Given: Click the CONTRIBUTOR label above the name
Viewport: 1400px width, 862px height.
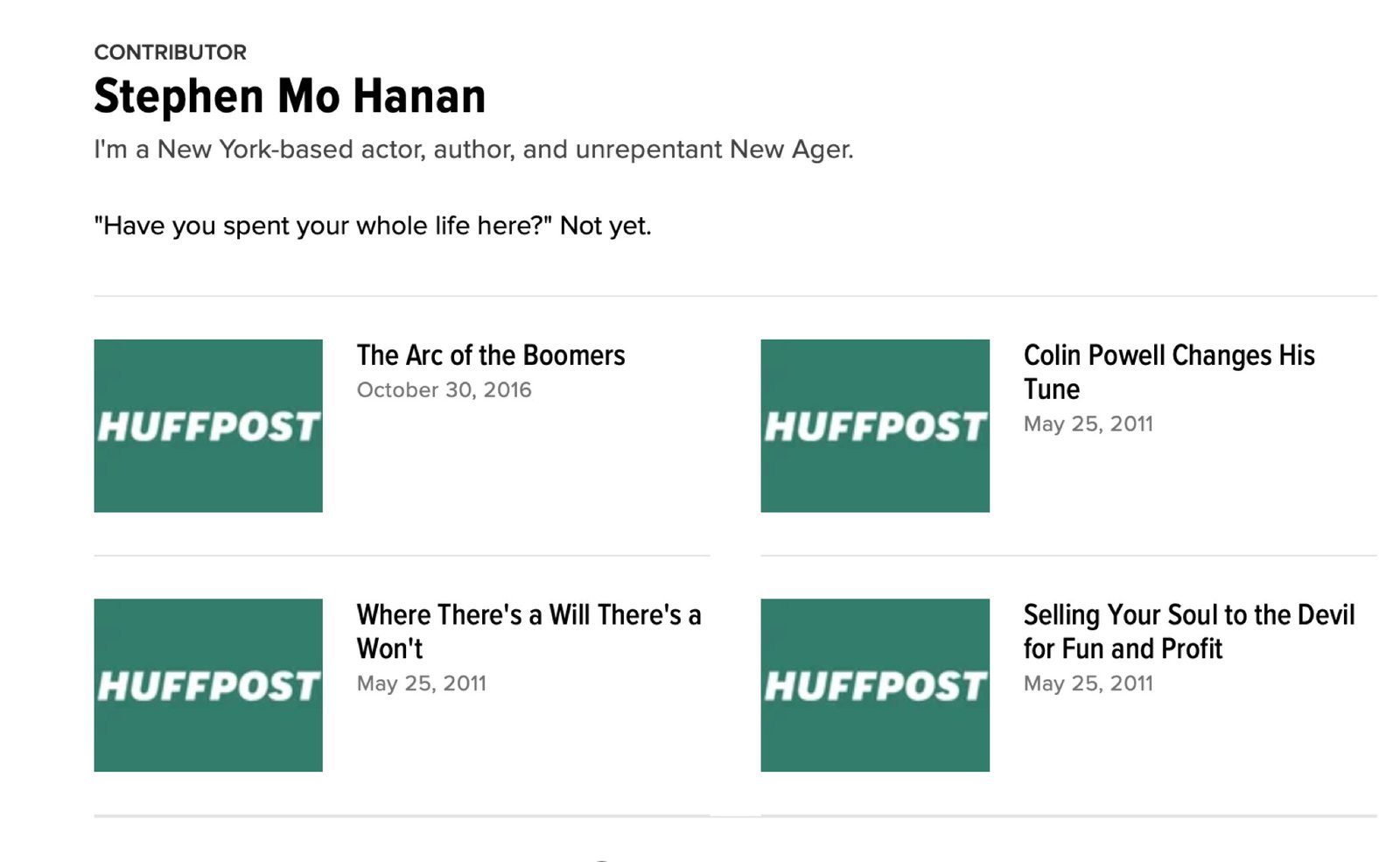Looking at the screenshot, I should pos(170,53).
